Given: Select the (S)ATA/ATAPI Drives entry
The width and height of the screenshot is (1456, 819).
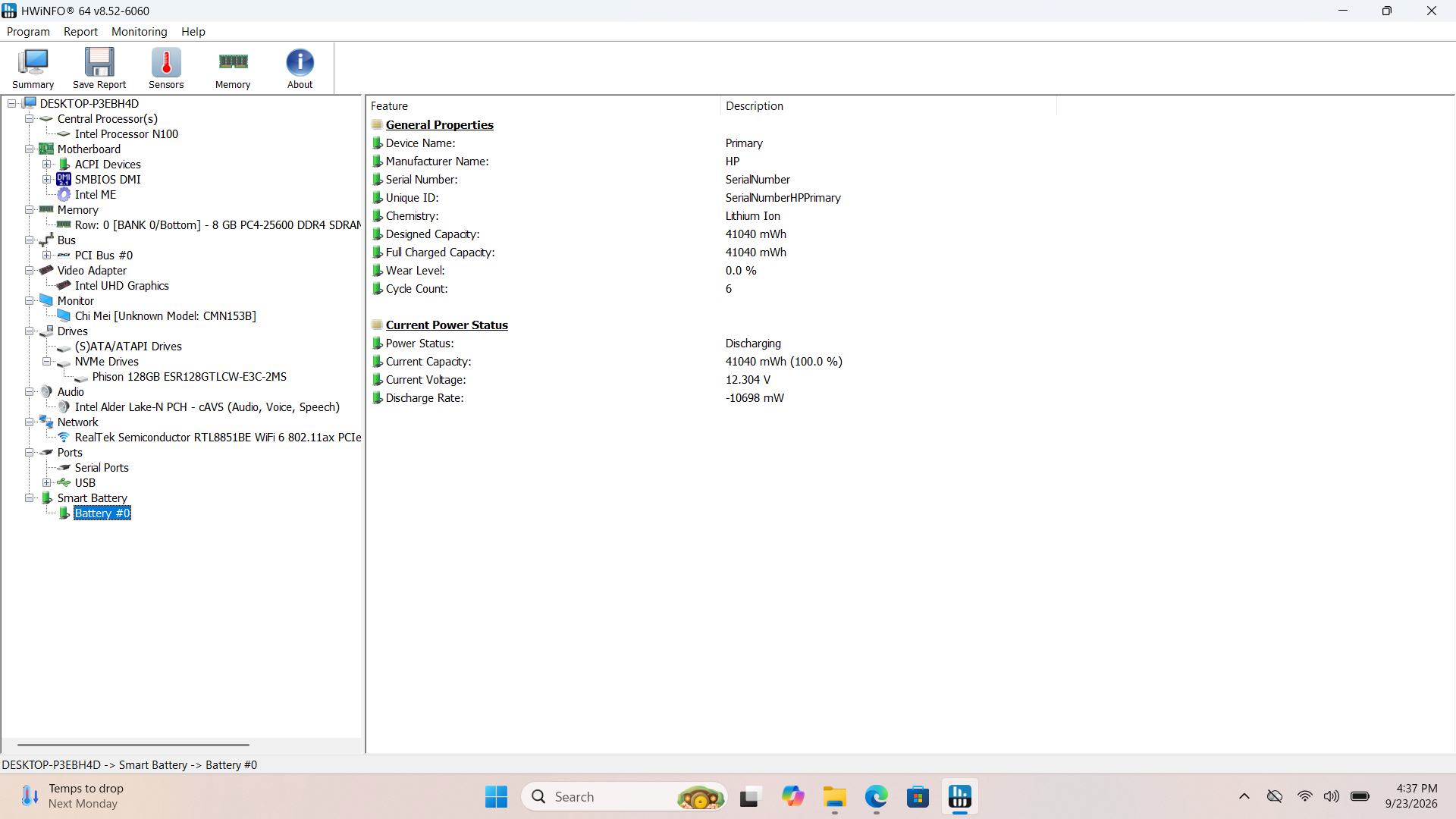Looking at the screenshot, I should coord(128,347).
